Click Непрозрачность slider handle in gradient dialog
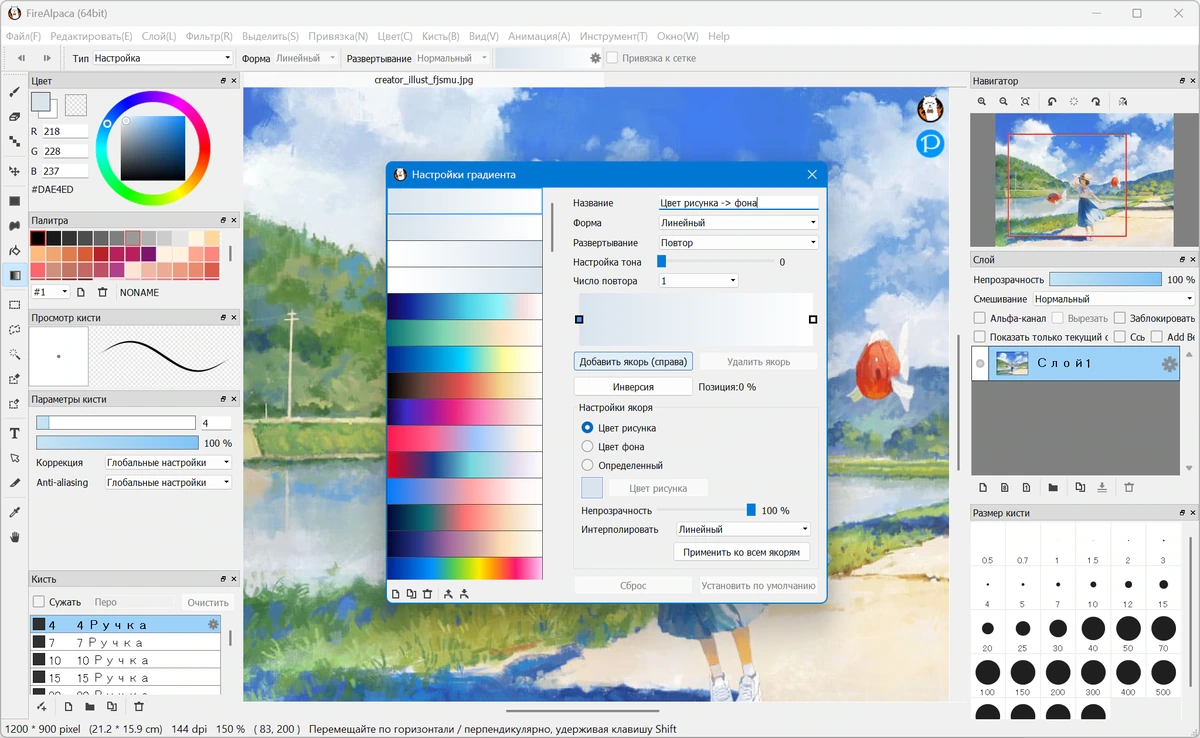 (x=751, y=510)
